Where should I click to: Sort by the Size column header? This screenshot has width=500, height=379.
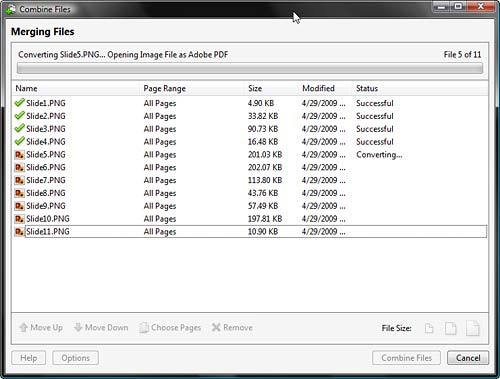pyautogui.click(x=271, y=88)
